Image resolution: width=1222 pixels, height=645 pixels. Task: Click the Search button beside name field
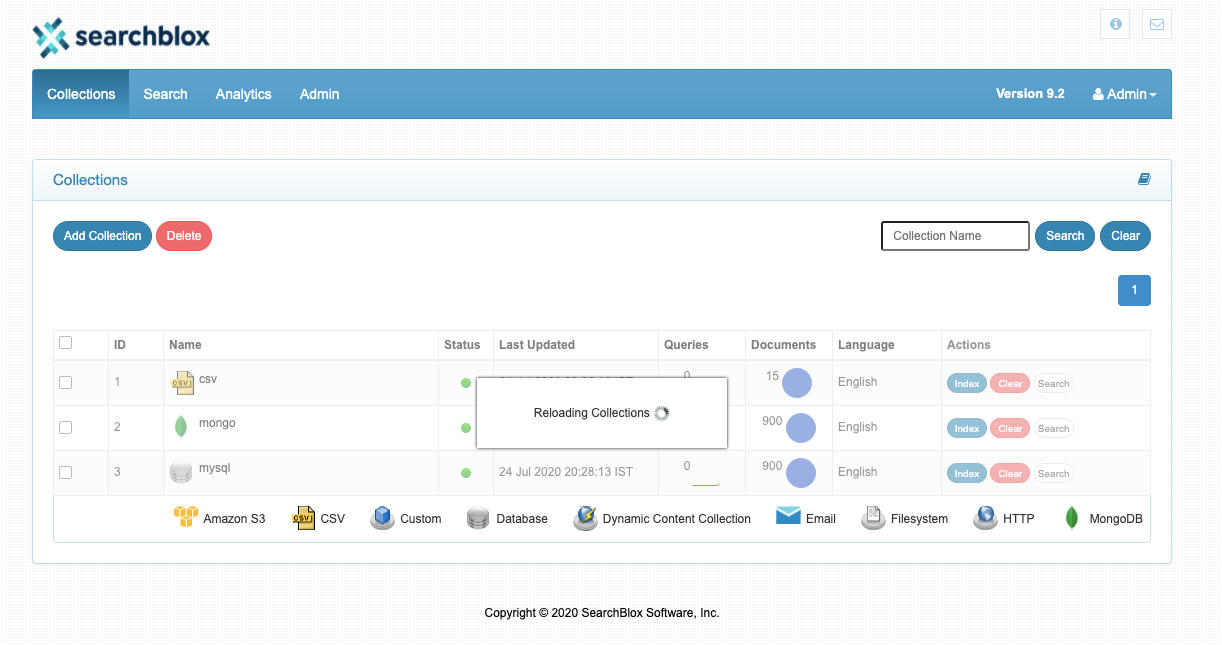pyautogui.click(x=1065, y=236)
